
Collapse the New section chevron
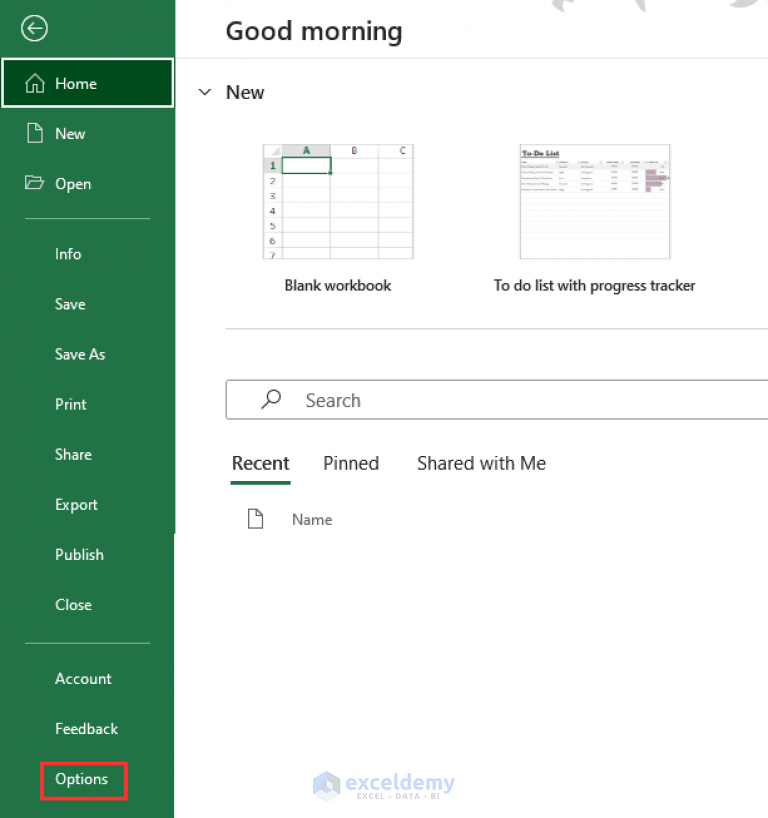click(205, 91)
